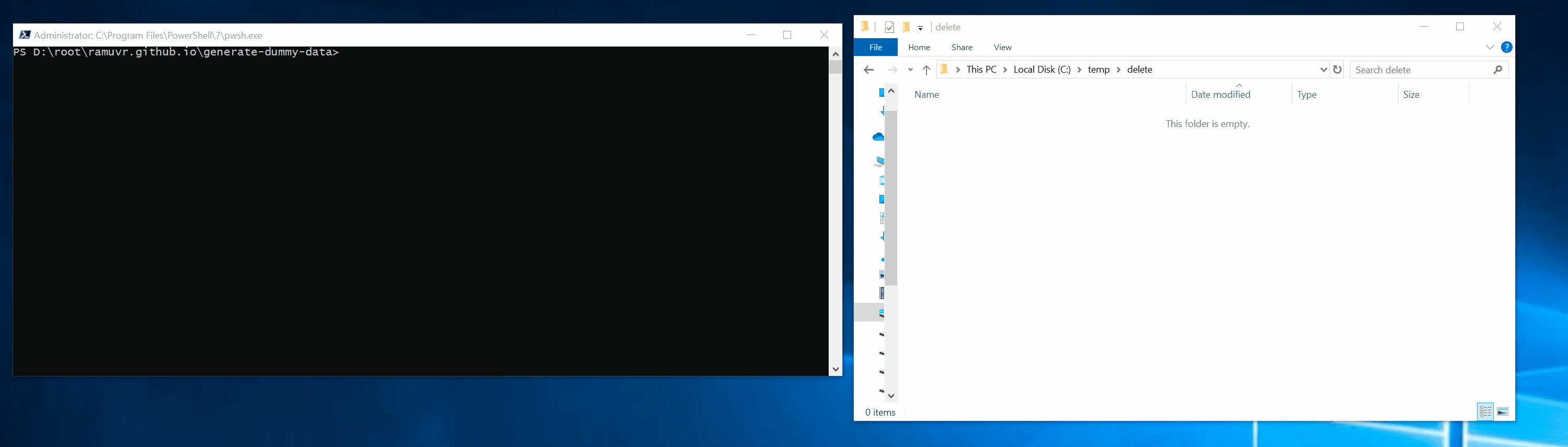
Task: Click PowerShell window scrollbar down arrow
Action: 835,369
